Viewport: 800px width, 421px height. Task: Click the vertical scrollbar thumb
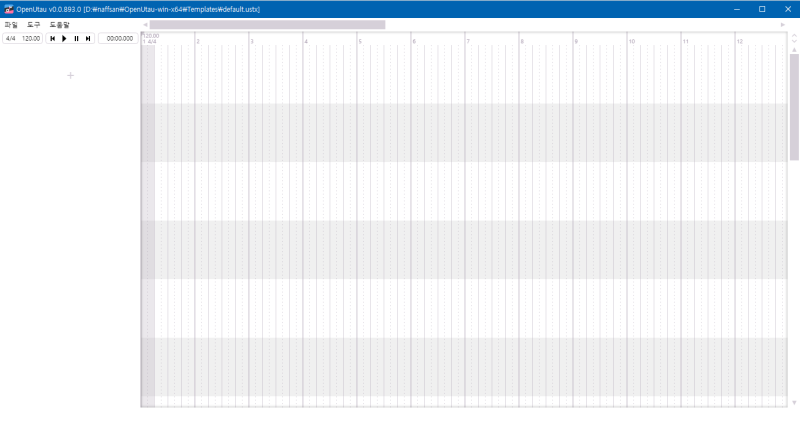(794, 107)
